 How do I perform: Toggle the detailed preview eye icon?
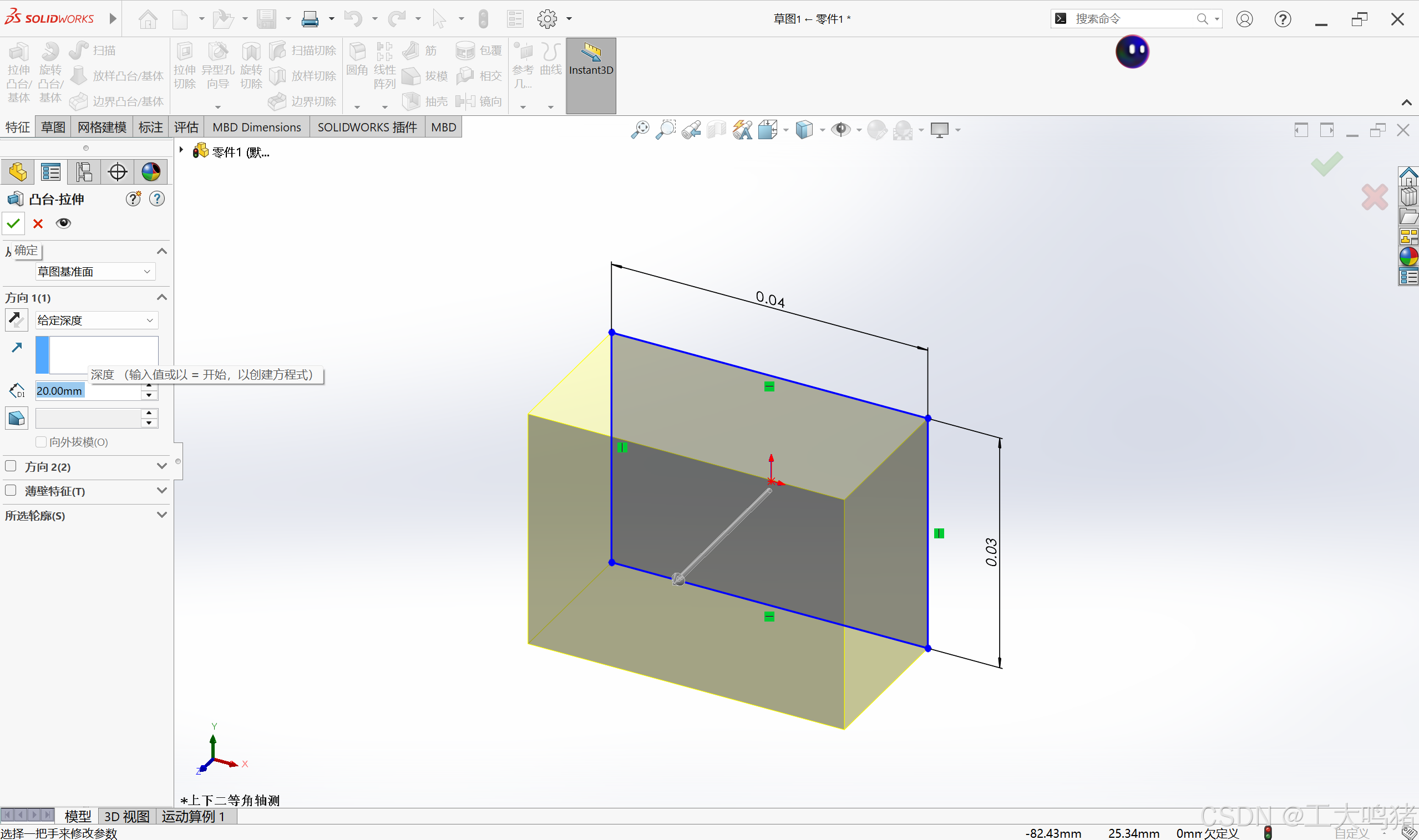pos(63,223)
